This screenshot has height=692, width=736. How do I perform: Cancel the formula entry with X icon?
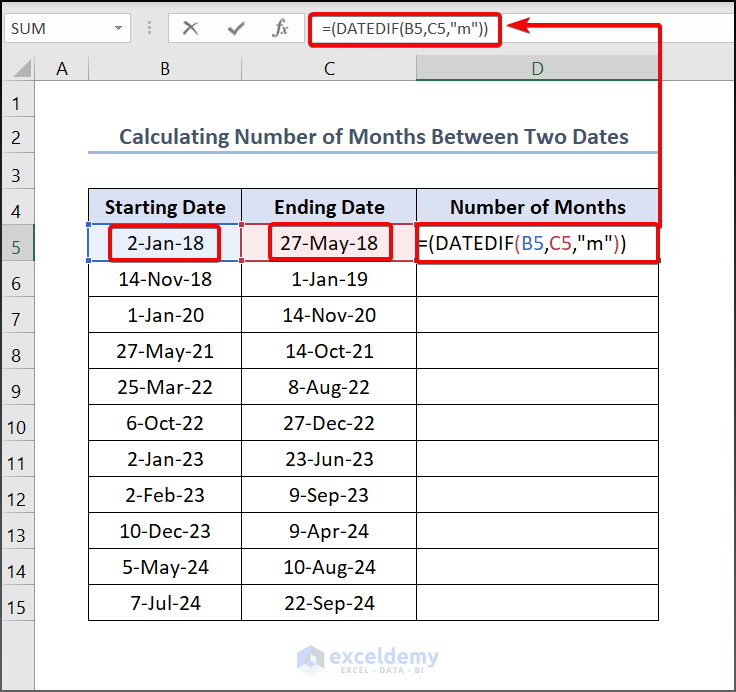[x=190, y=28]
